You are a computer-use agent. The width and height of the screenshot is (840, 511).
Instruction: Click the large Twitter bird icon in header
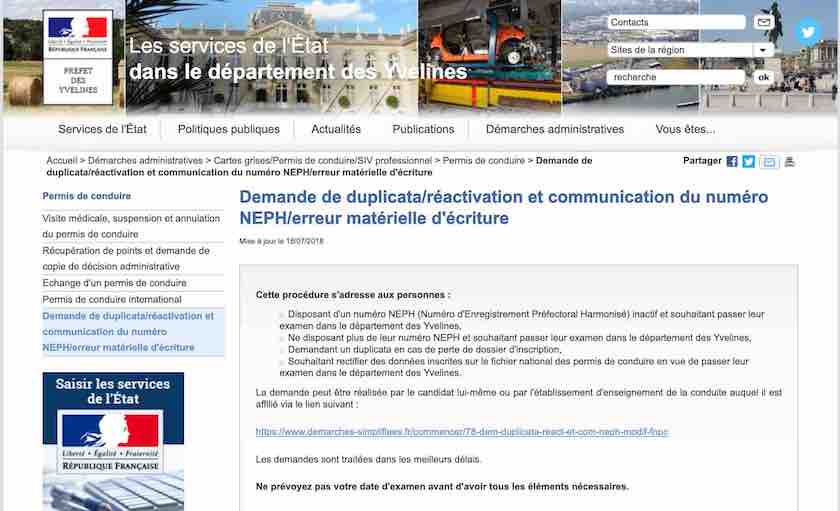click(807, 31)
